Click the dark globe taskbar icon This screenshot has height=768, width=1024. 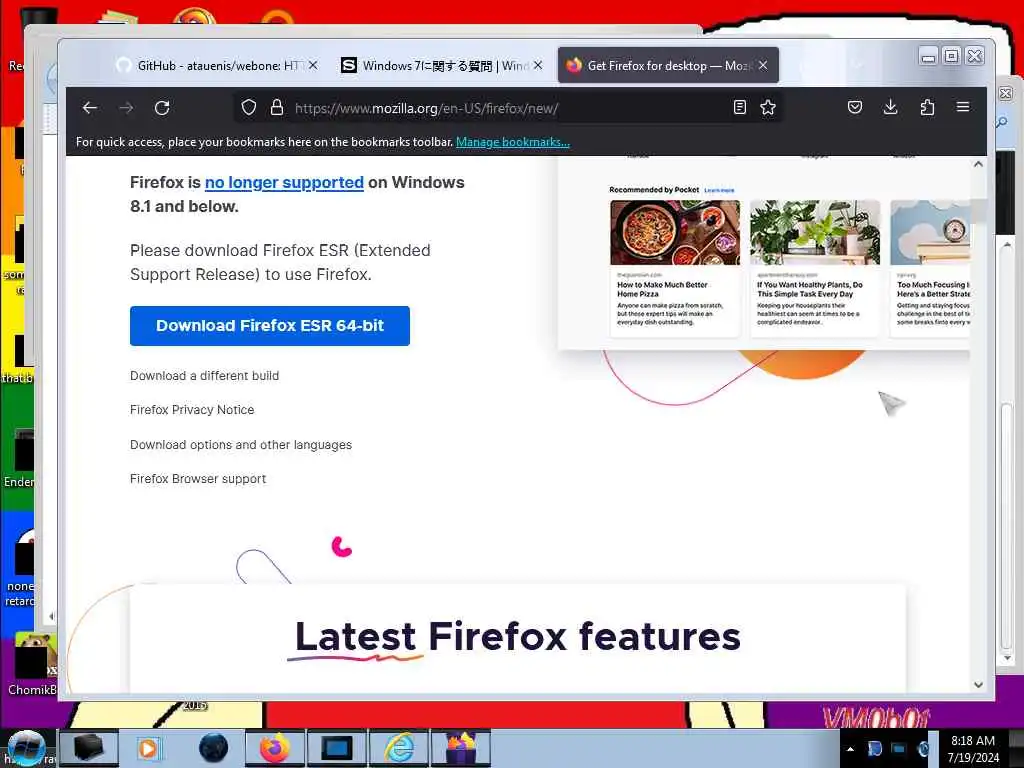[x=214, y=748]
